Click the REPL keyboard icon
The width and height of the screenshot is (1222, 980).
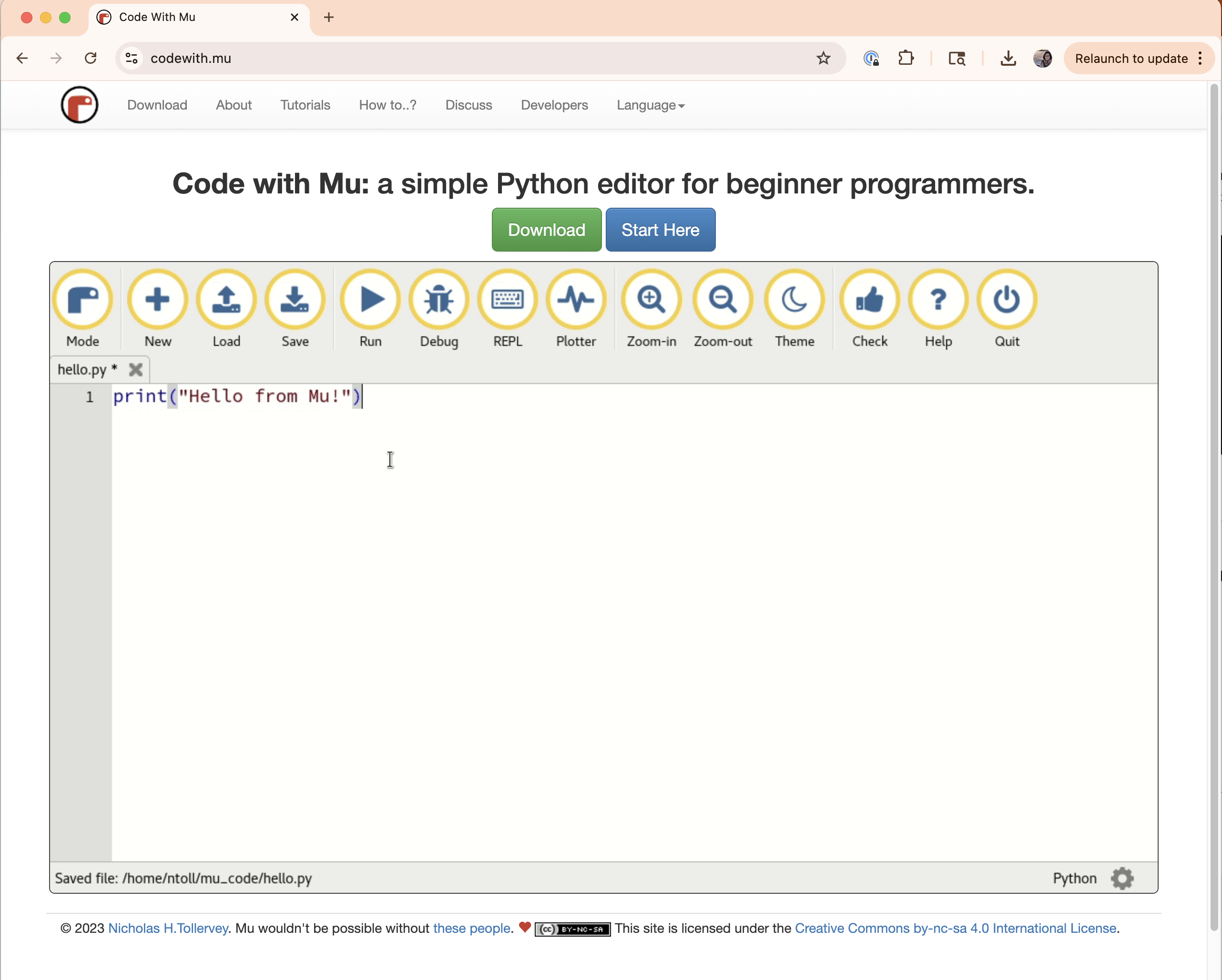click(x=507, y=300)
